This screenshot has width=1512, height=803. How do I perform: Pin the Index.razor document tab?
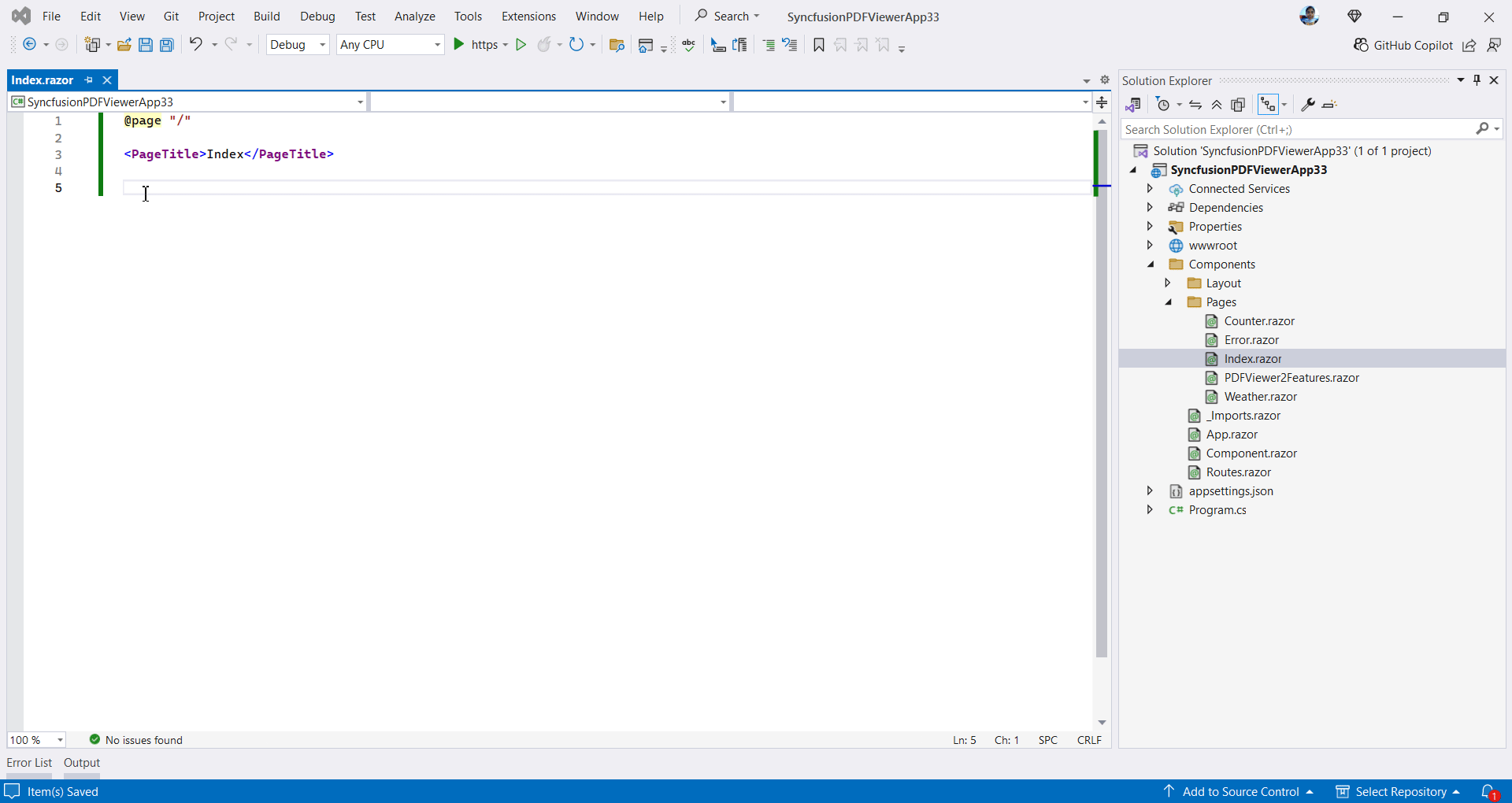[88, 80]
